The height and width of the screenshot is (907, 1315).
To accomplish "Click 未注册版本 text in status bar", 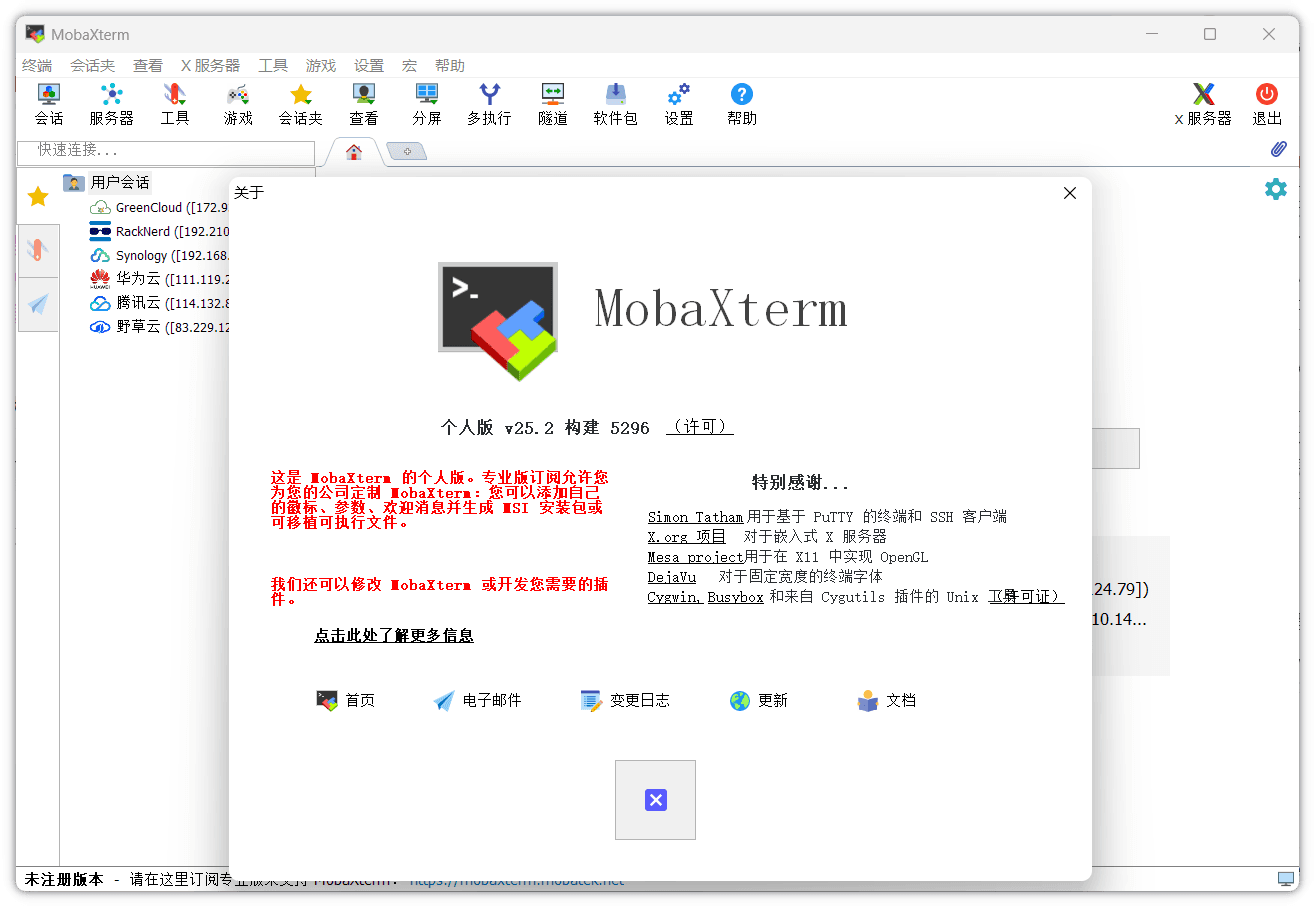I will pyautogui.click(x=64, y=880).
